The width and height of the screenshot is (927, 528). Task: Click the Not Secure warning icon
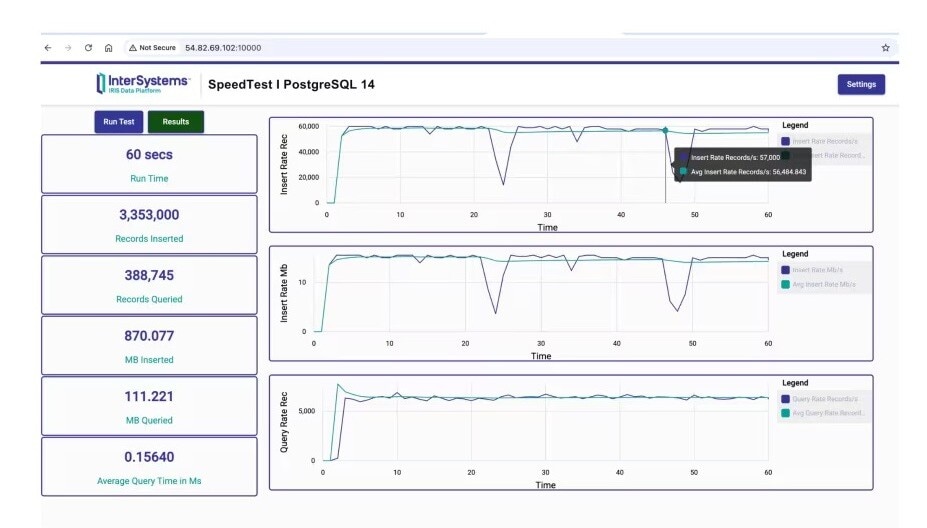point(132,48)
